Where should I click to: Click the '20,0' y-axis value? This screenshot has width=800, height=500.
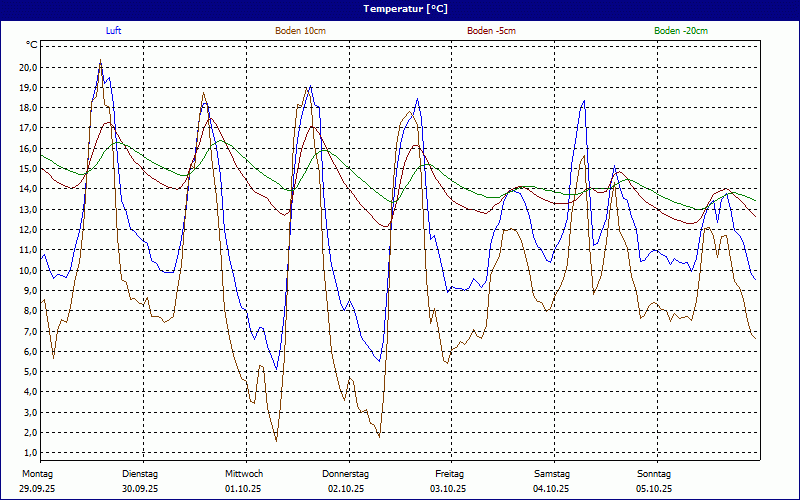click(28, 67)
